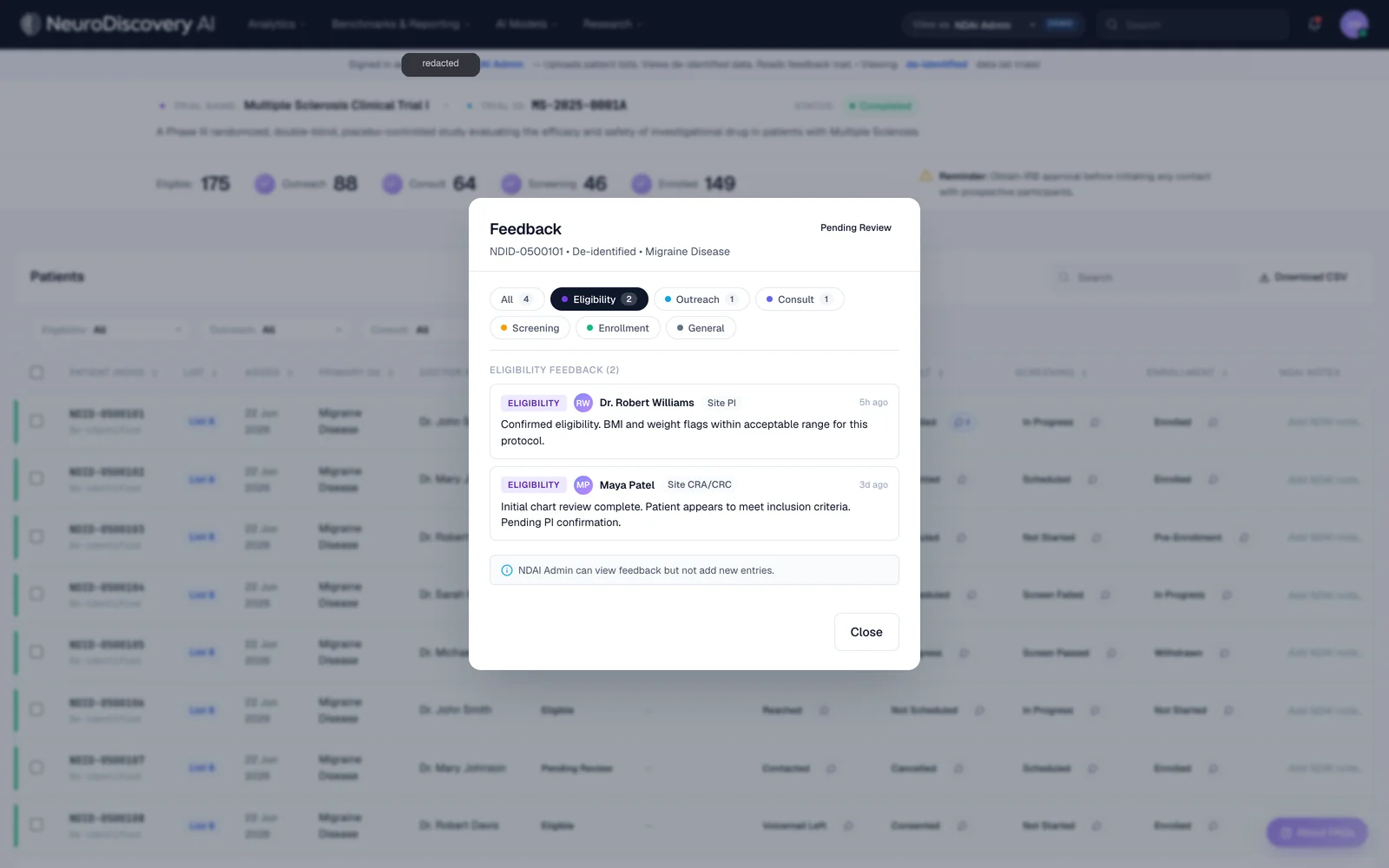
Task: Filter feedback by Screening
Action: tap(530, 328)
